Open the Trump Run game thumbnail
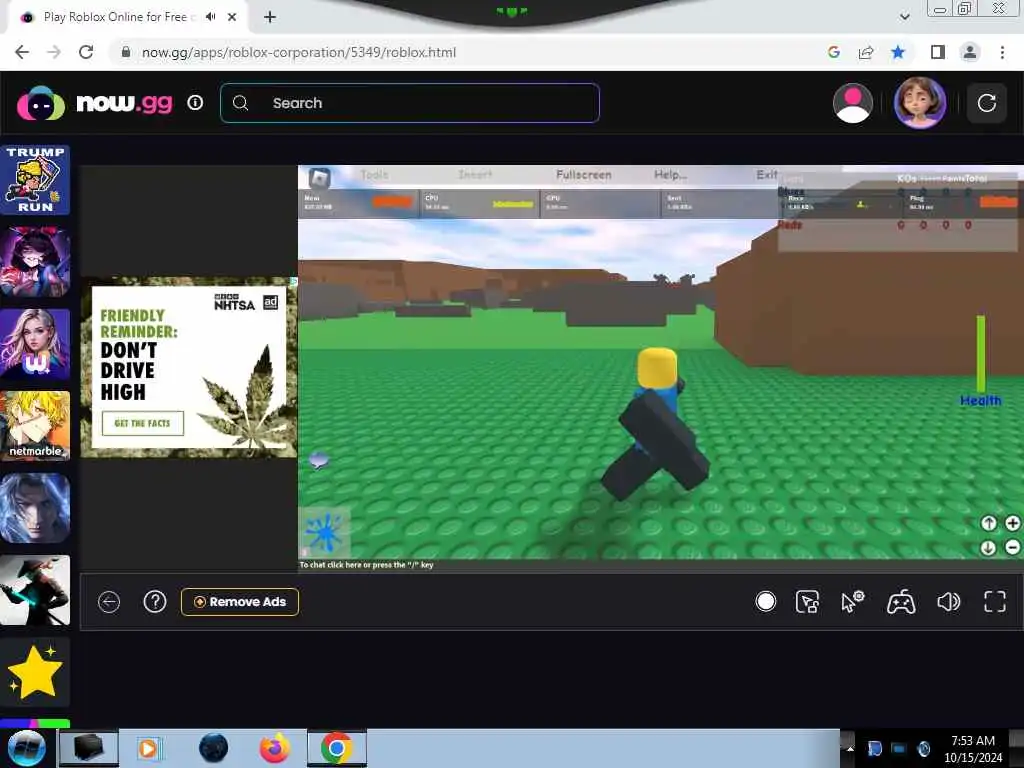 pos(35,180)
